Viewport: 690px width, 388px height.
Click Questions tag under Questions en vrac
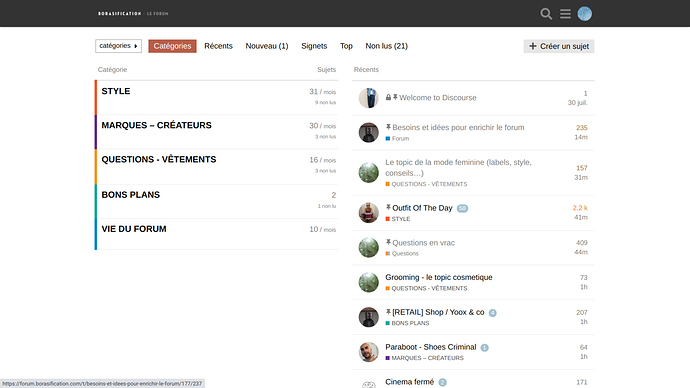[x=402, y=253]
